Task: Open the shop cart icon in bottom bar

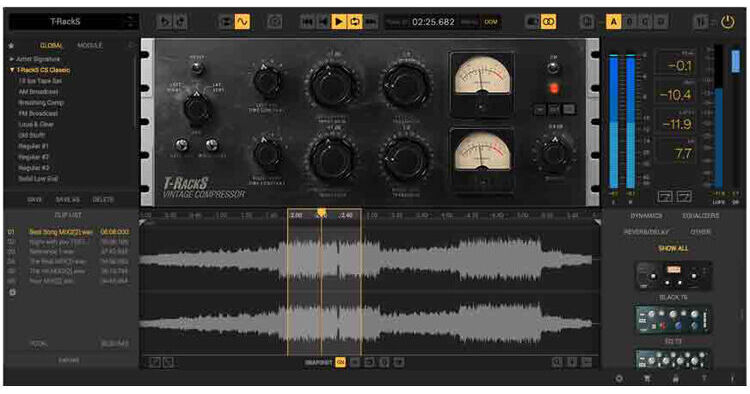Action: click(647, 378)
